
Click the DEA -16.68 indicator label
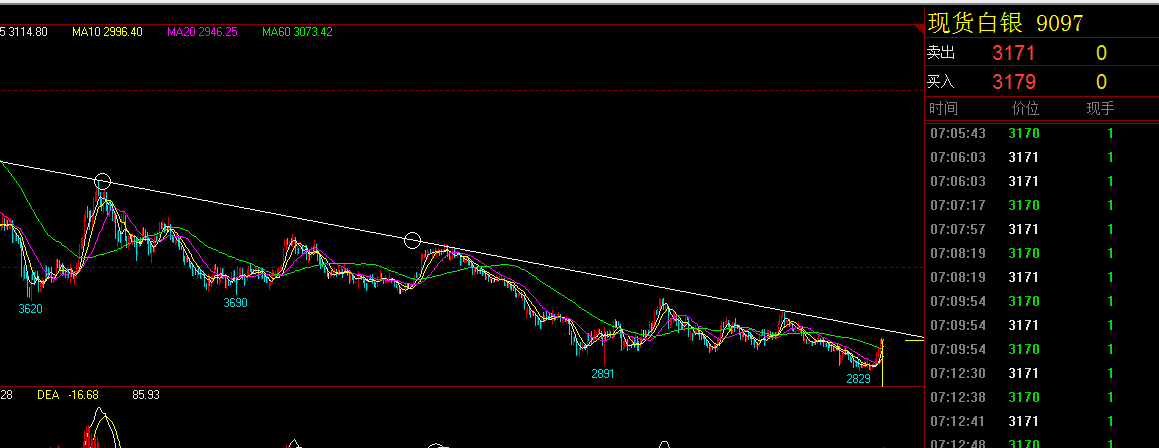coord(68,395)
